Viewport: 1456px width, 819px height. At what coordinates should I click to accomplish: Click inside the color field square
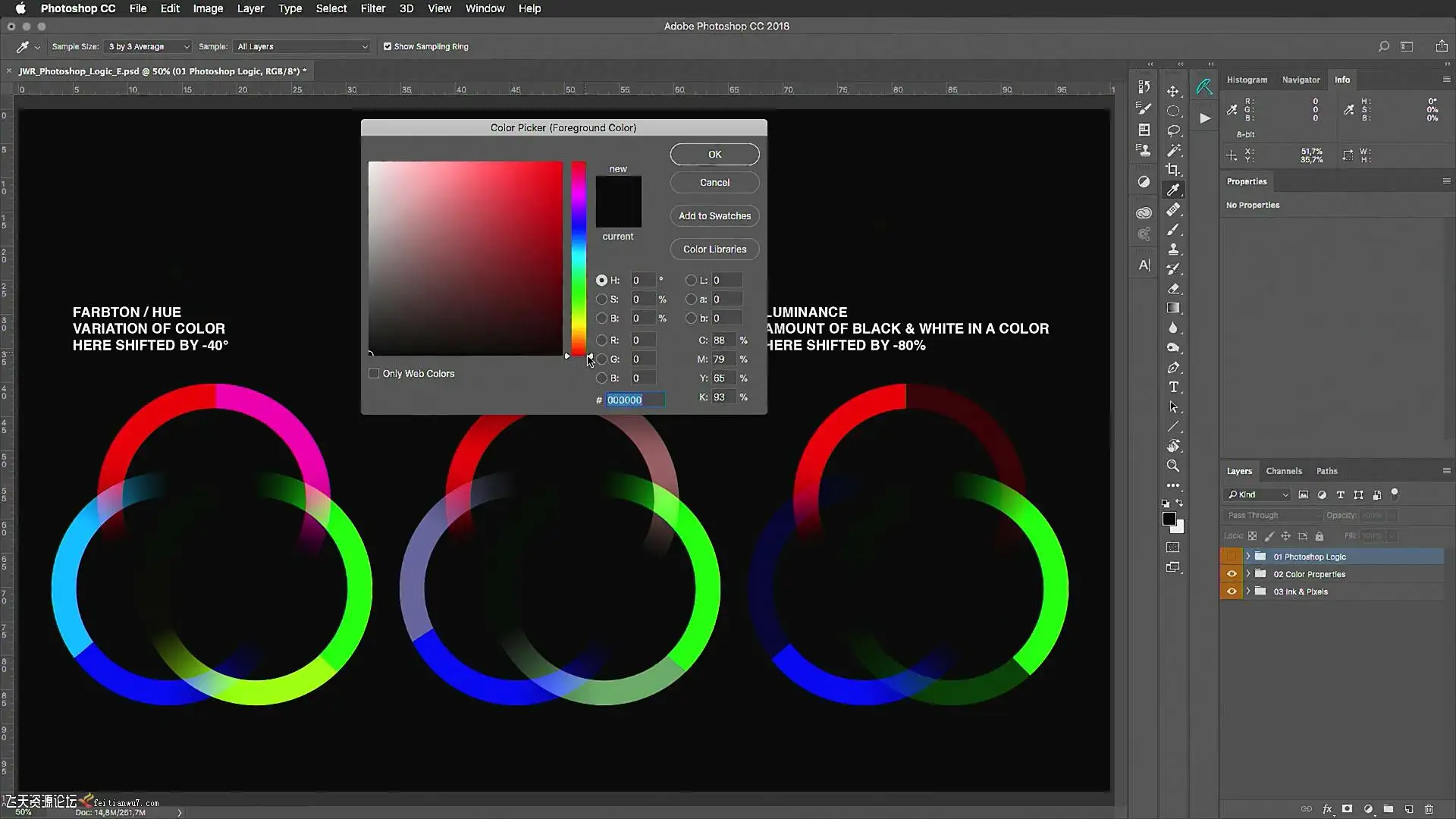click(465, 258)
